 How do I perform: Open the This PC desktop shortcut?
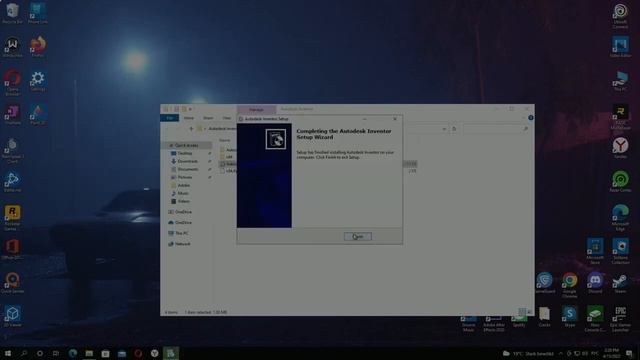pyautogui.click(x=620, y=80)
